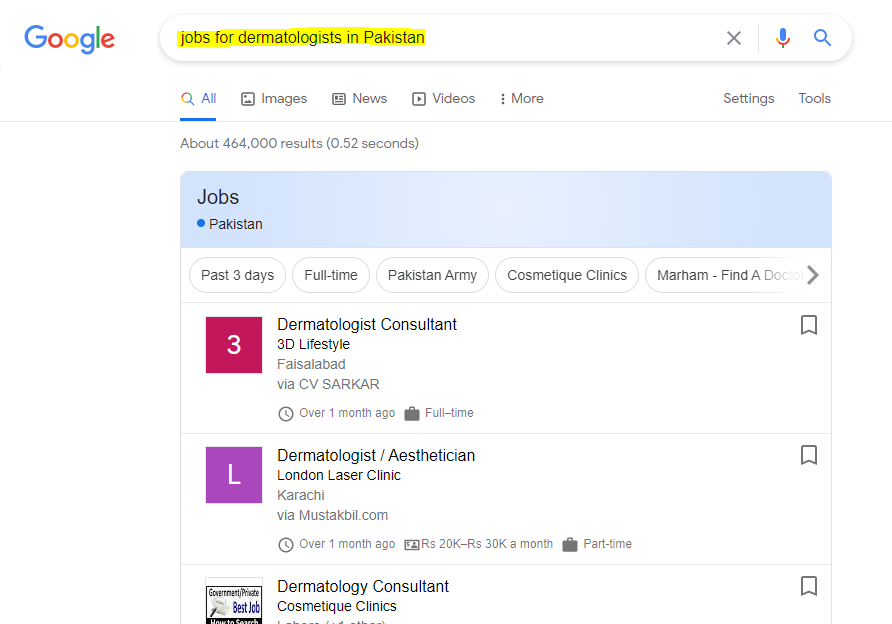
Task: Bookmark the Dermatologist / Aesthetician job
Action: 809,455
